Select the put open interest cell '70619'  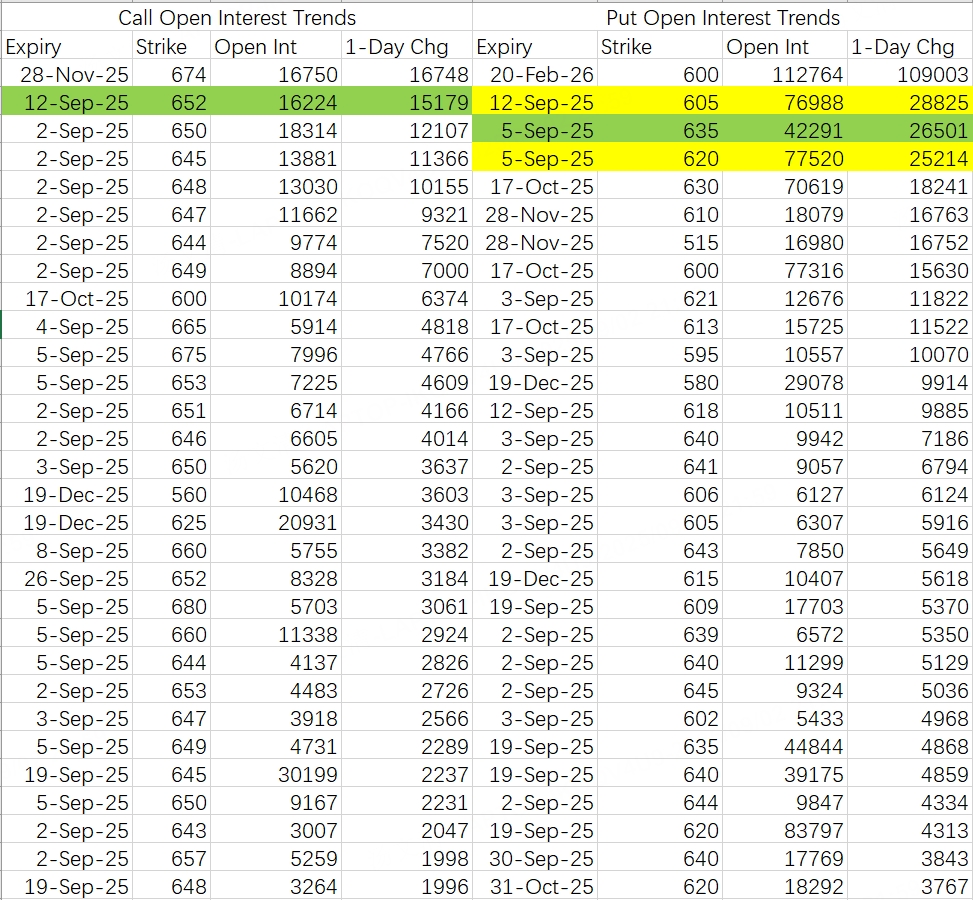[x=785, y=186]
